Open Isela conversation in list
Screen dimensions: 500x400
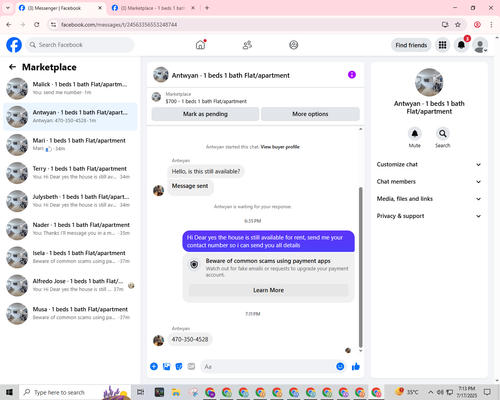coord(70,257)
